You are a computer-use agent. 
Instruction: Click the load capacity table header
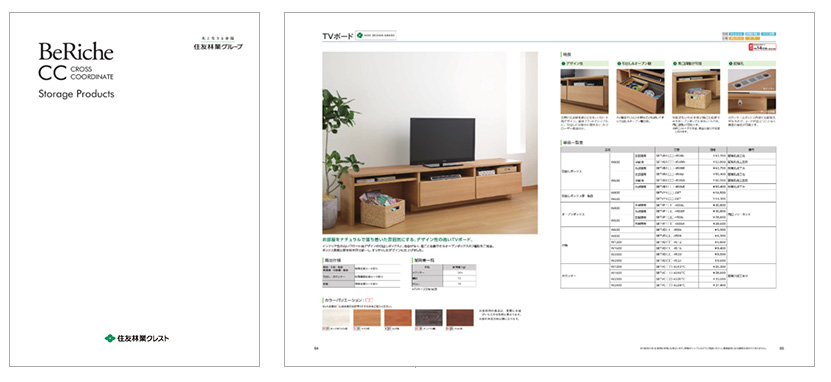coord(444,268)
